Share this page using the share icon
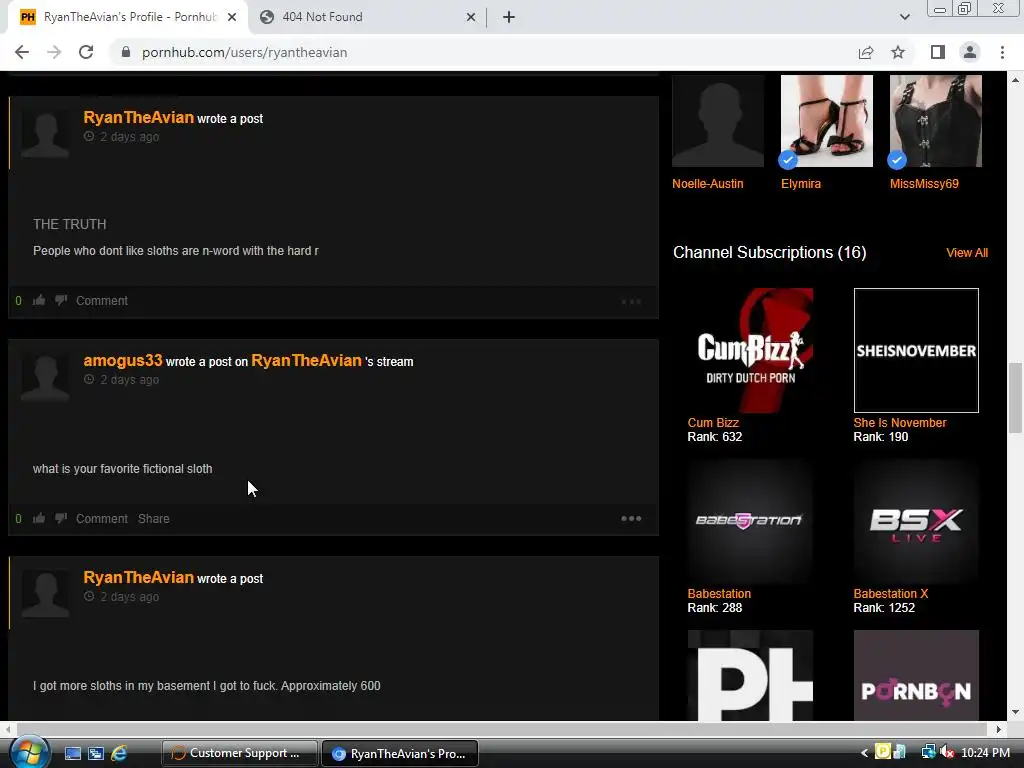This screenshot has width=1024, height=768. [866, 52]
